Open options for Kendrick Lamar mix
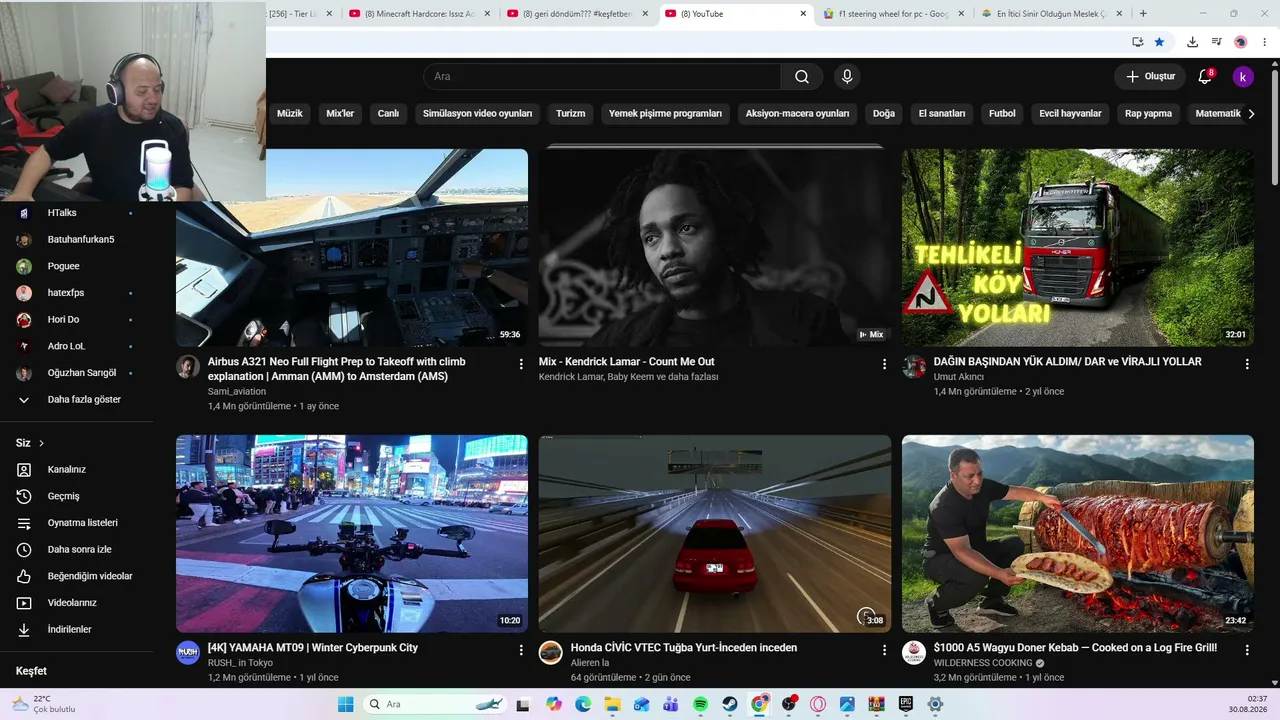 click(x=884, y=364)
